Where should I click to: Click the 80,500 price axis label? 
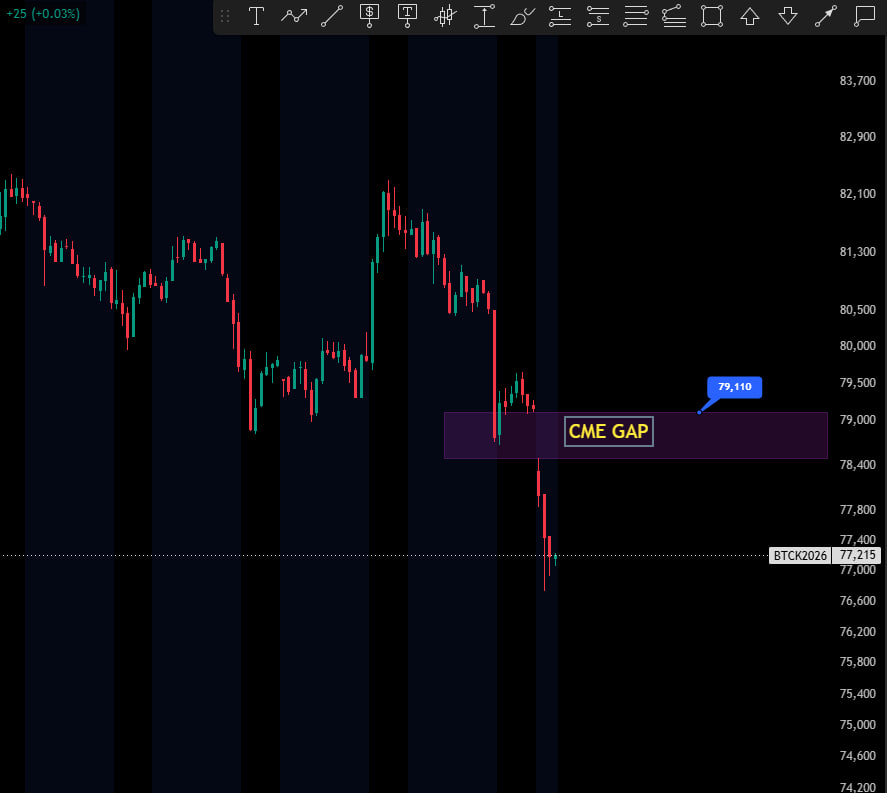(857, 310)
